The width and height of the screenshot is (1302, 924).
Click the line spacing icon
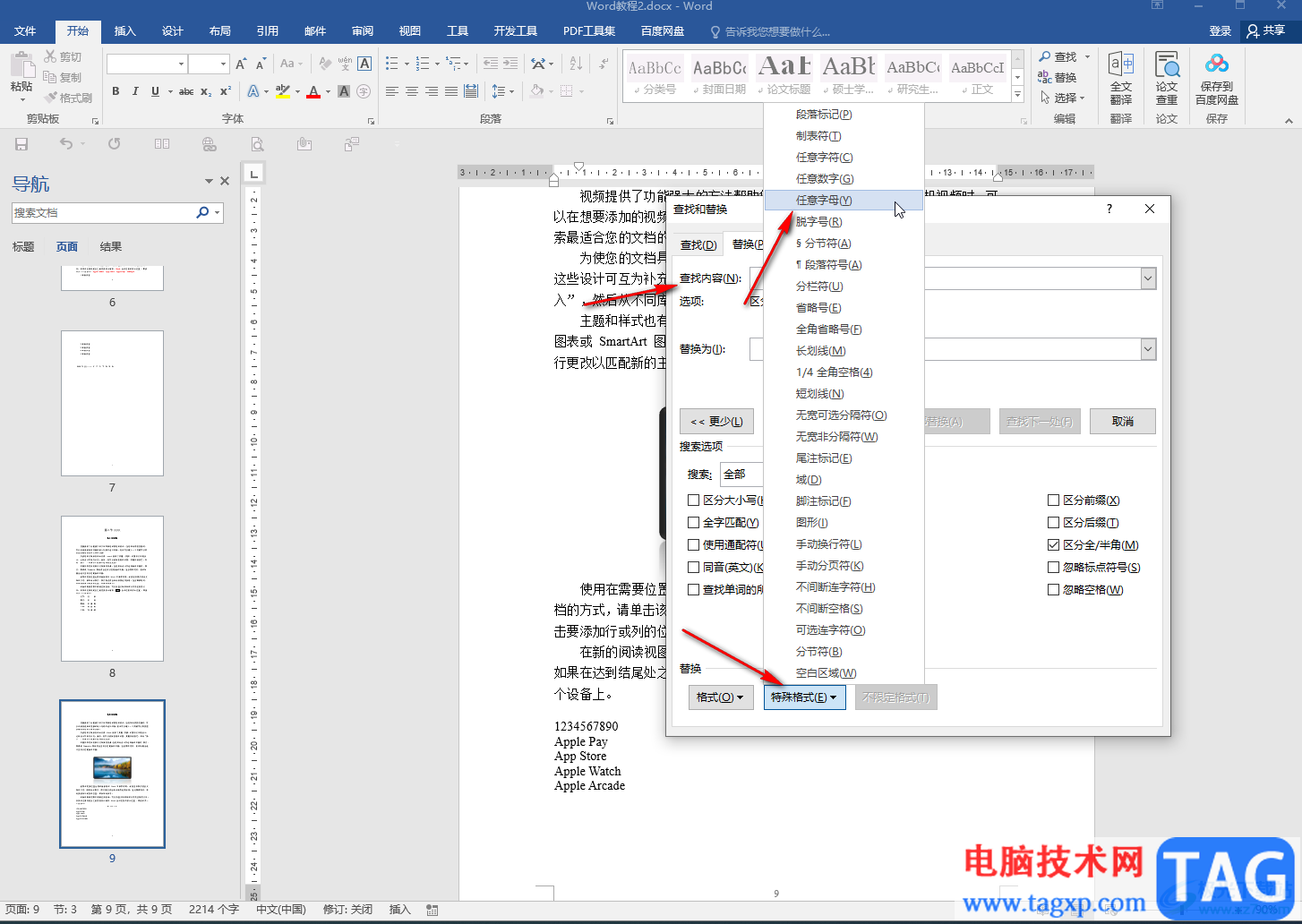coord(498,91)
